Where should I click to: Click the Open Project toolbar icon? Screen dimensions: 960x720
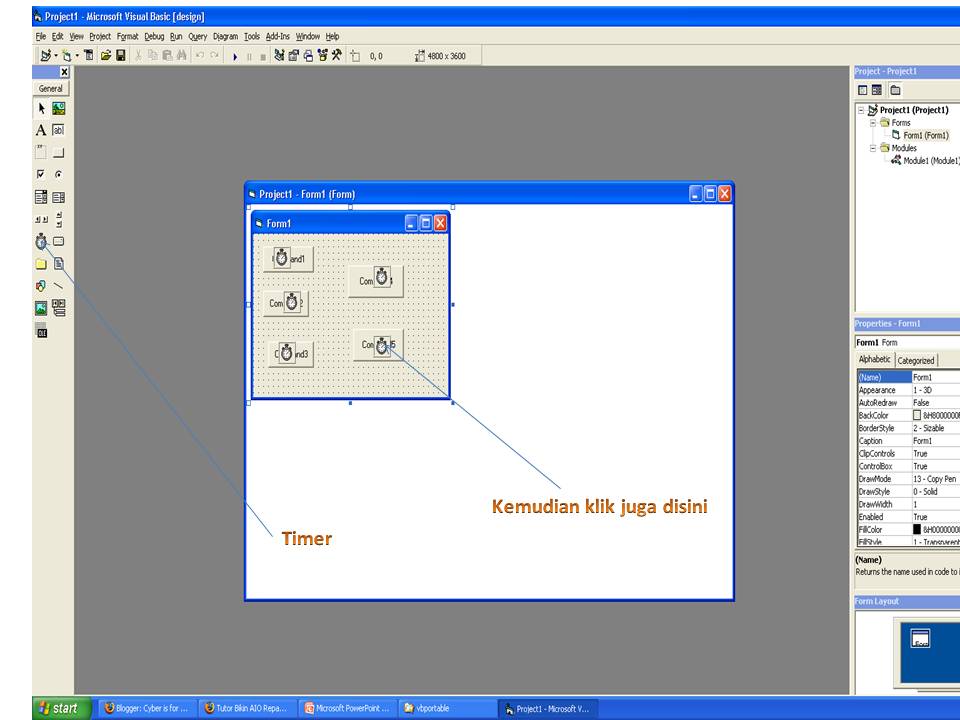[x=106, y=56]
